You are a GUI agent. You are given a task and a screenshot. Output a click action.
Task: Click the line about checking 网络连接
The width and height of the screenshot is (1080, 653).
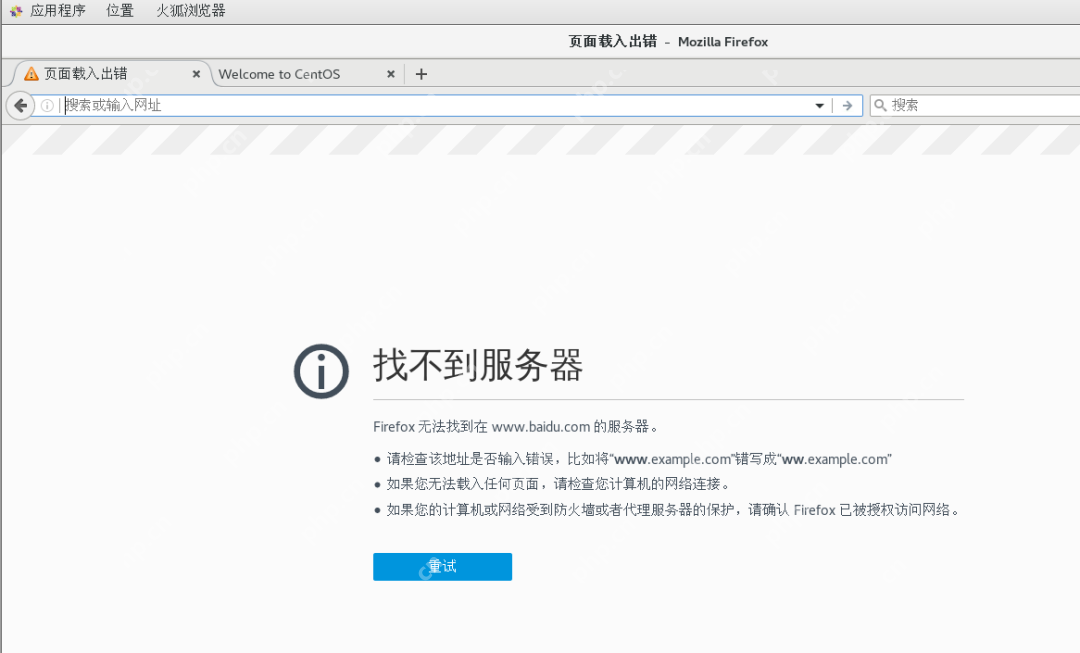(x=558, y=484)
